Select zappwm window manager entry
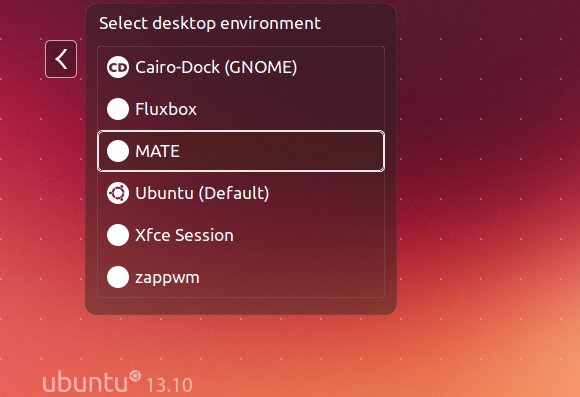The image size is (580, 397). (241, 277)
